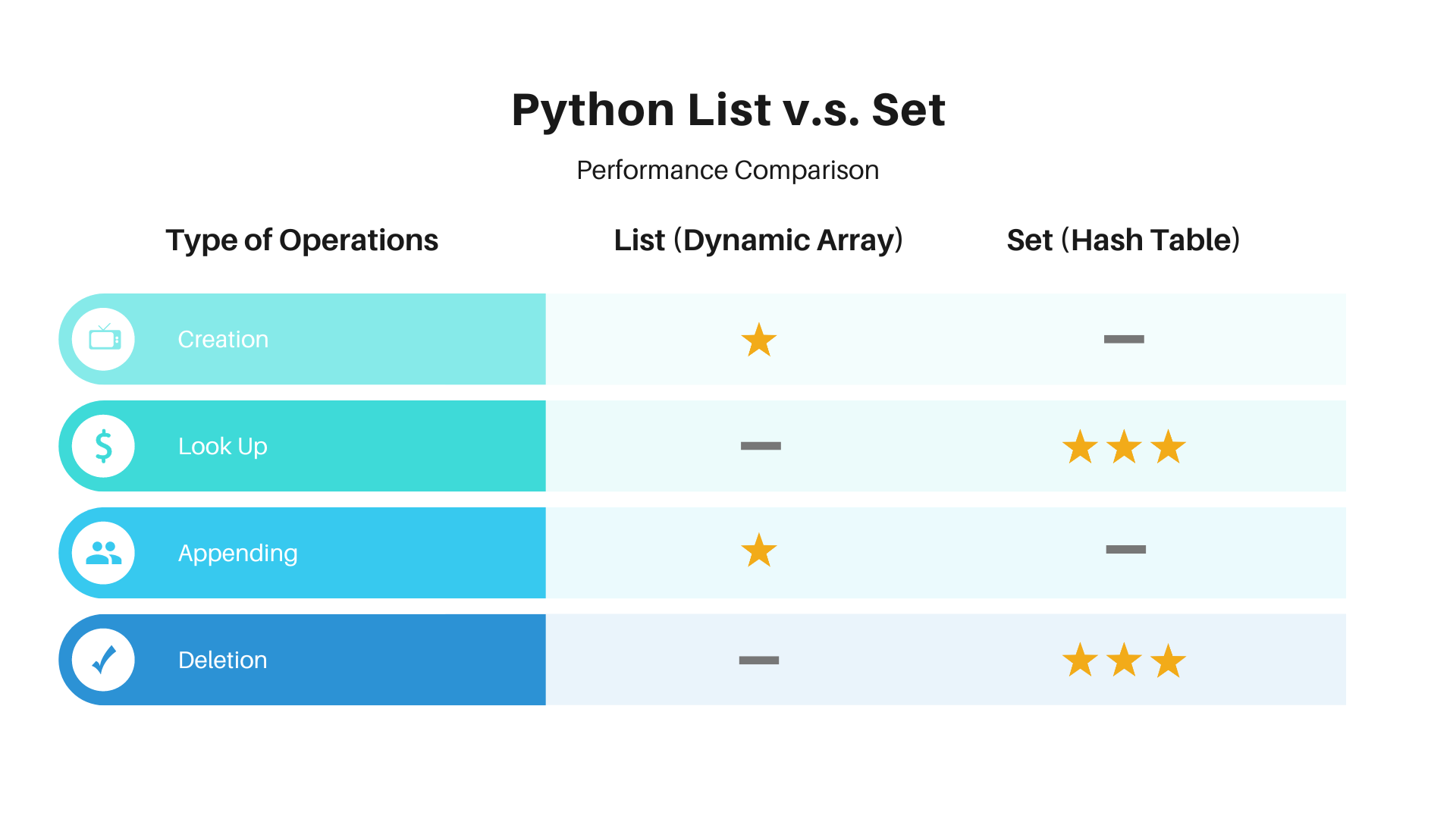Viewport: 1456px width, 819px height.
Task: Click the people icon beside Appending
Action: 104,553
